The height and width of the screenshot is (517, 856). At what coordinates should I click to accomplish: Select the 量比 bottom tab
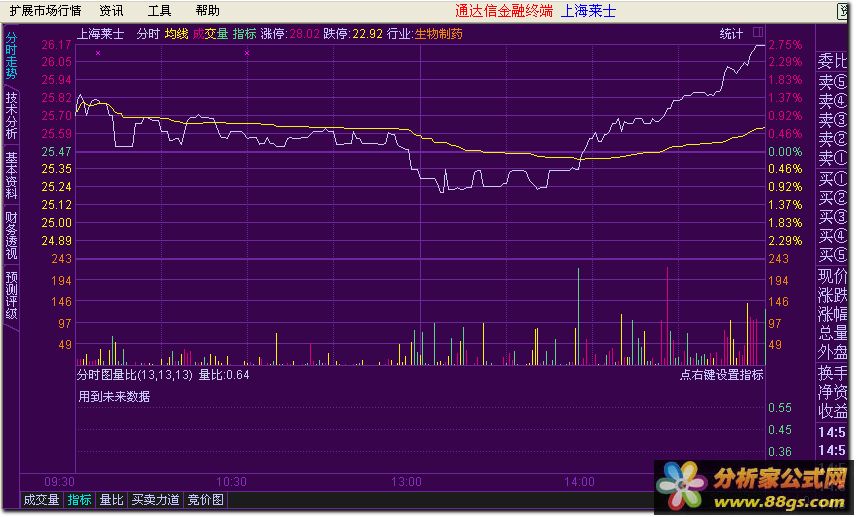(x=111, y=500)
